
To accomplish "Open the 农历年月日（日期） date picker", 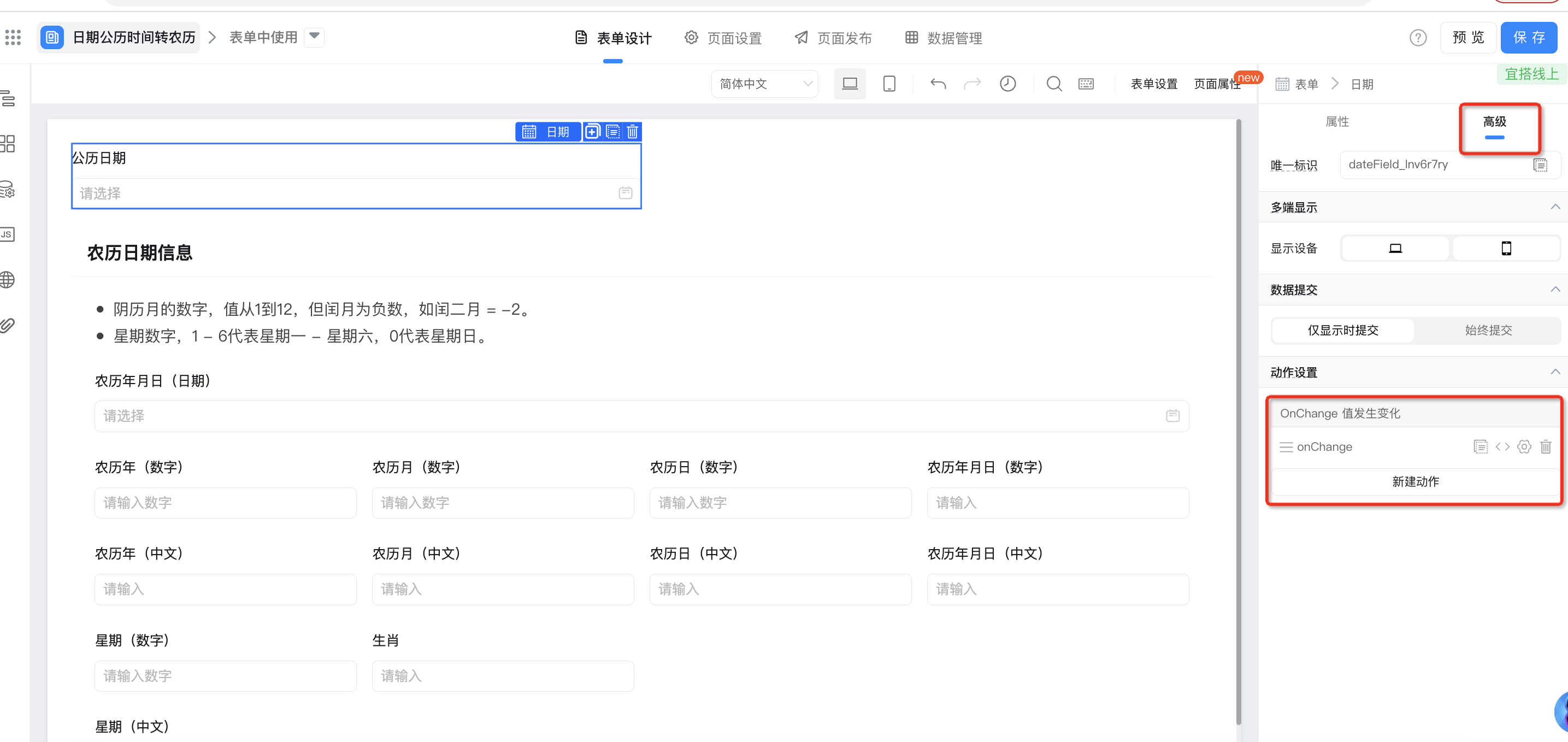I will (x=641, y=416).
